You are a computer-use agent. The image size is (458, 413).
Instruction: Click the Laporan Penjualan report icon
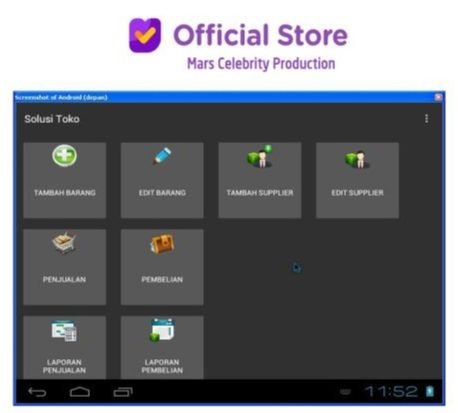[x=64, y=331]
